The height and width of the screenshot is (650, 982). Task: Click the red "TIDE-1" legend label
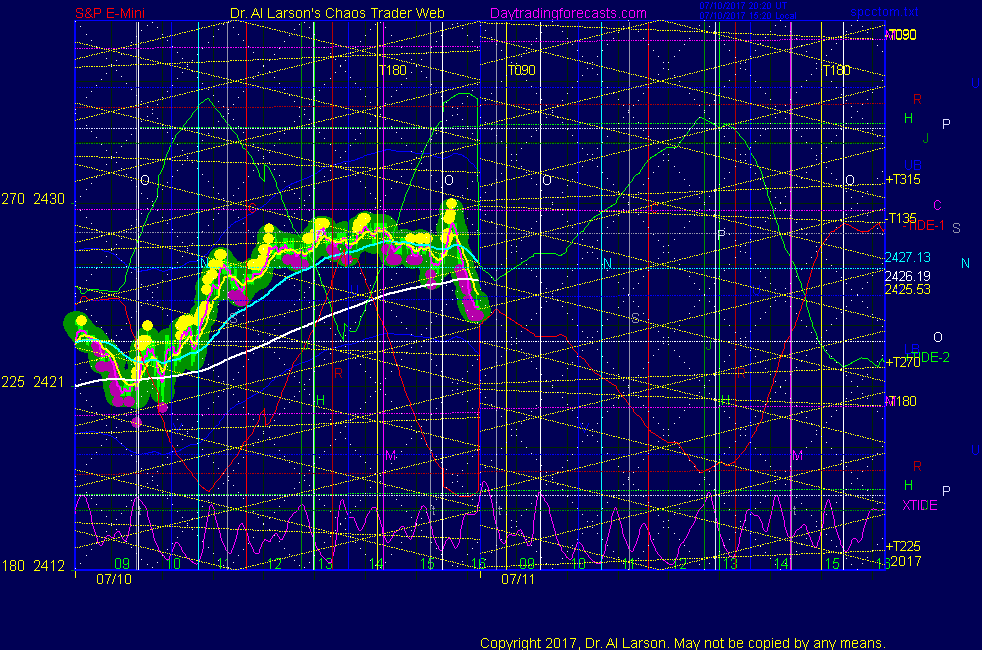coord(924,226)
